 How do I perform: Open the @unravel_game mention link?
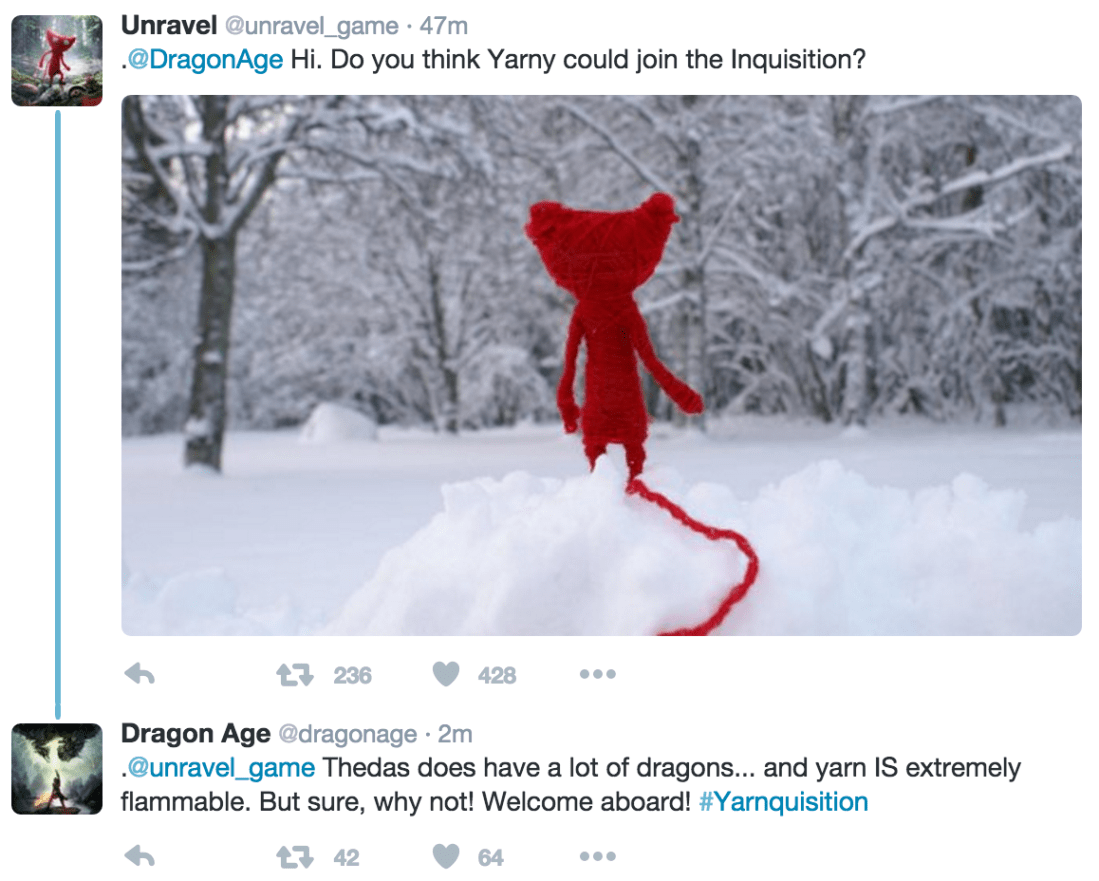[x=221, y=768]
